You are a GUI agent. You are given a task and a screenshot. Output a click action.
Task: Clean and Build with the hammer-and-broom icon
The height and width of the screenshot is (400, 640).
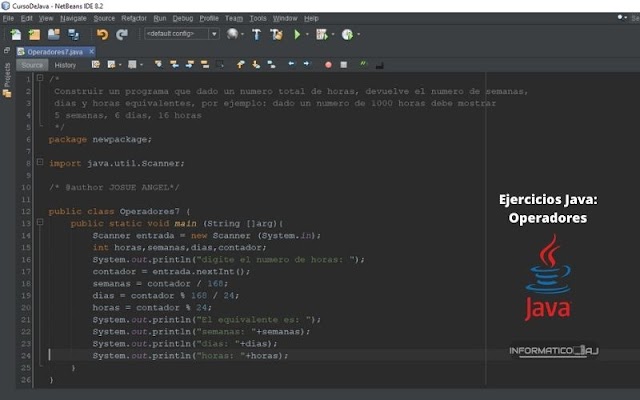pos(276,35)
